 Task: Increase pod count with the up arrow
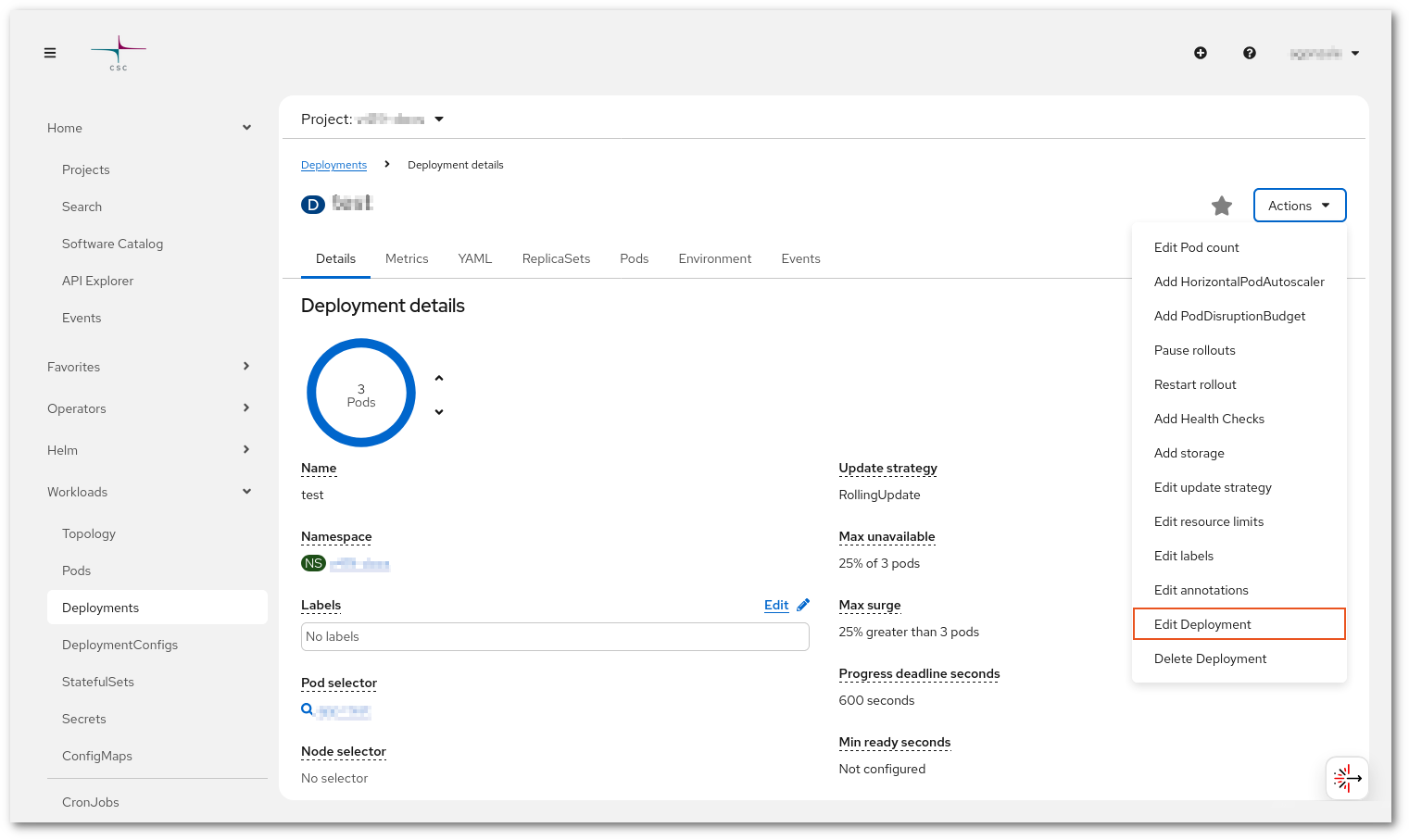pyautogui.click(x=438, y=378)
